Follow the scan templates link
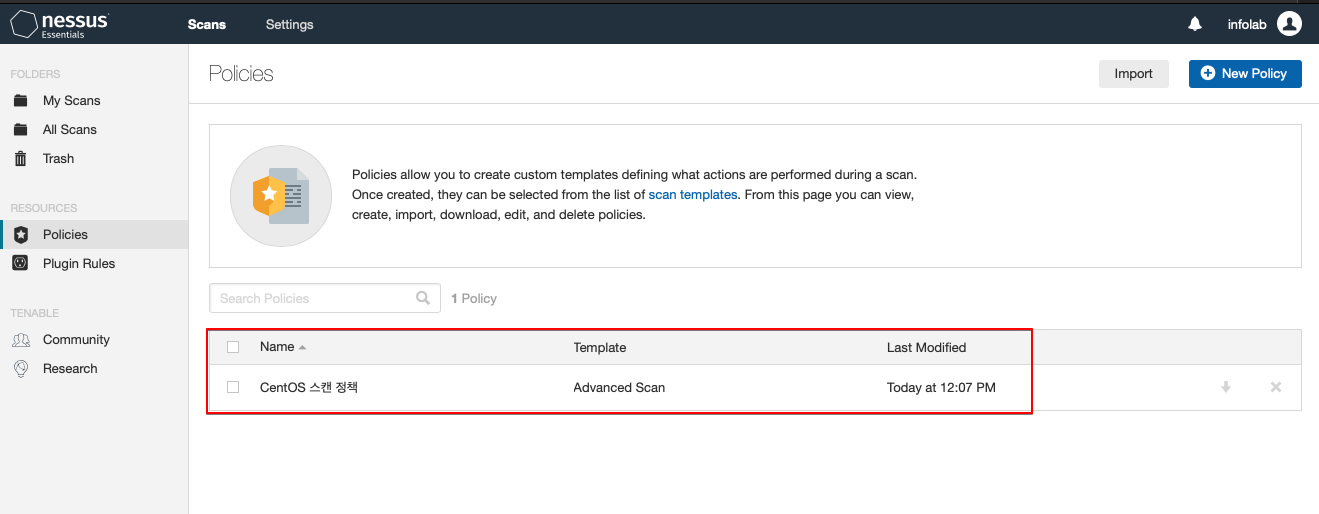 (x=693, y=195)
